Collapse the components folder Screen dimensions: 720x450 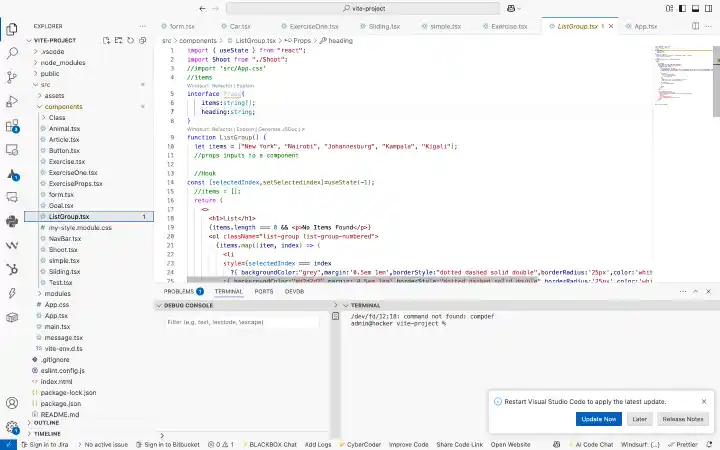pyautogui.click(x=64, y=106)
